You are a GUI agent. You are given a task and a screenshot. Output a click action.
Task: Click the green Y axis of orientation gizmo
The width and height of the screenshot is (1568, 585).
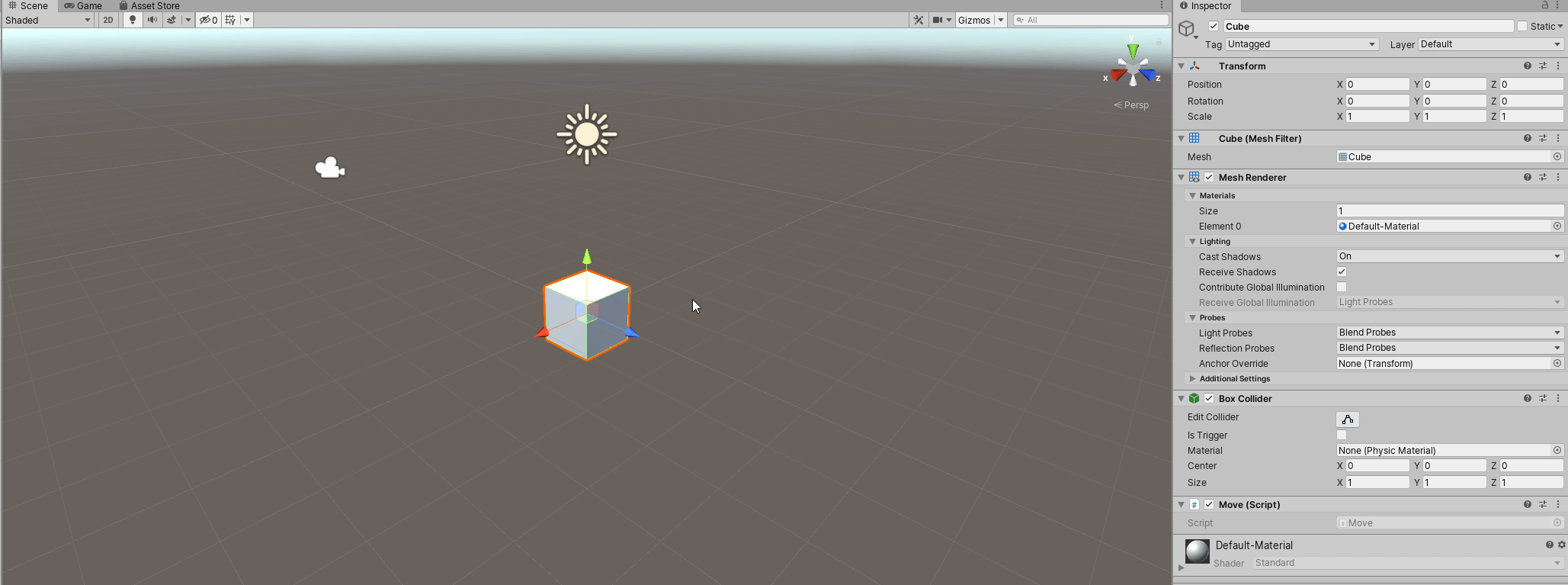[1133, 51]
